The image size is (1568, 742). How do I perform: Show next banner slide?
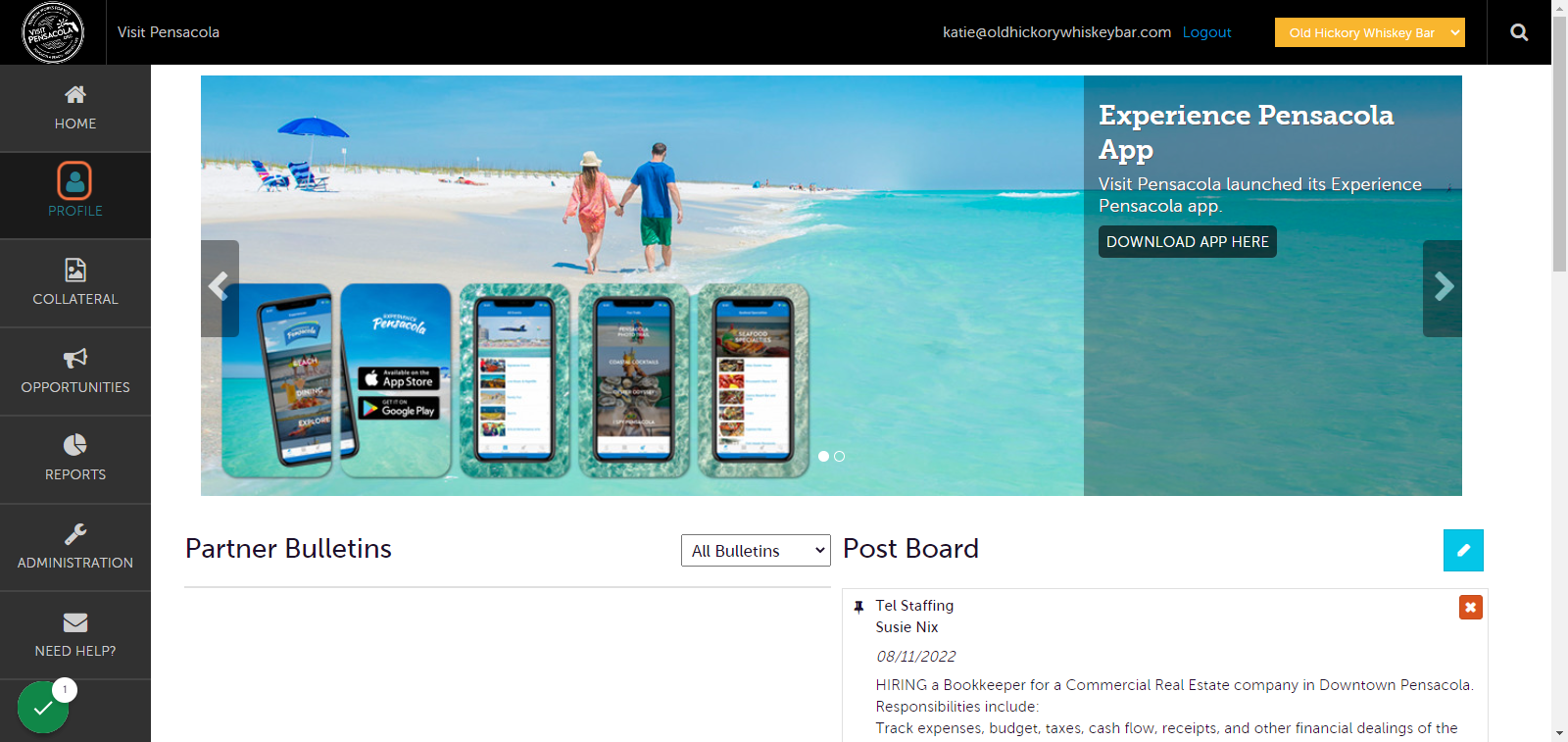pyautogui.click(x=1443, y=287)
